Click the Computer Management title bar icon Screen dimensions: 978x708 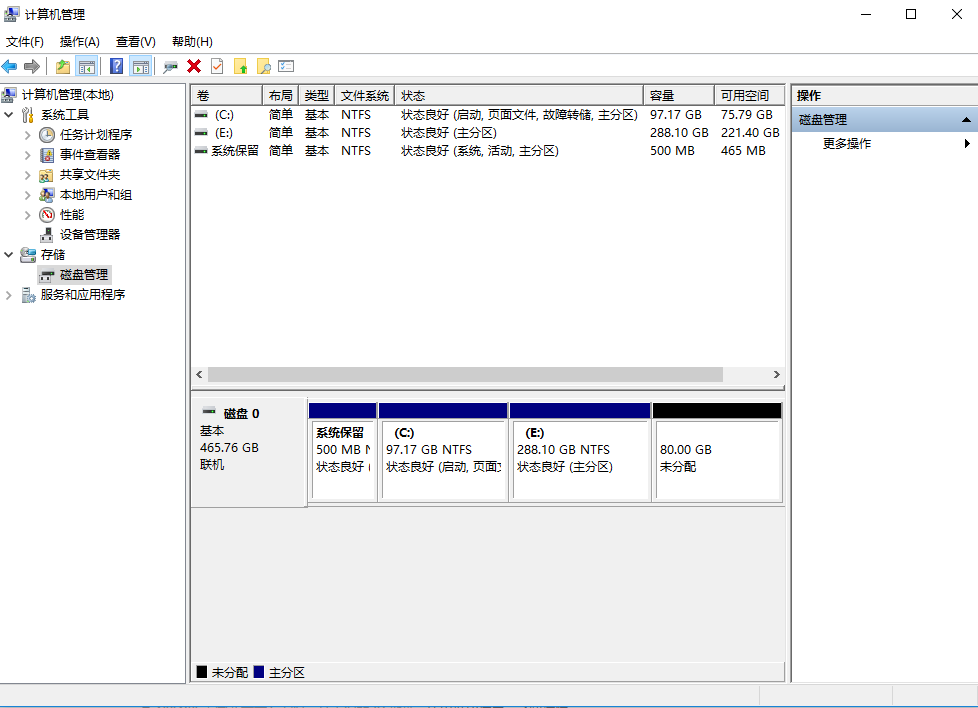click(11, 14)
